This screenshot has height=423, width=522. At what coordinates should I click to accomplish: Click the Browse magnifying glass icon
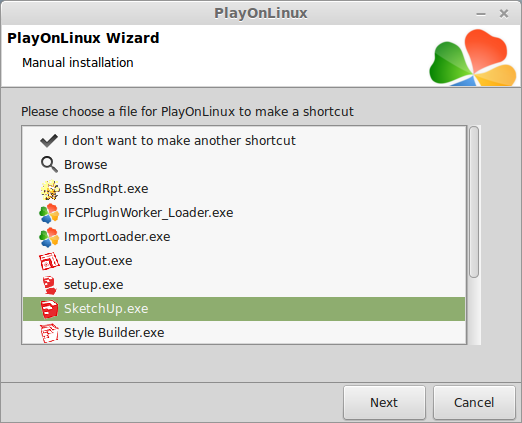(x=49, y=165)
